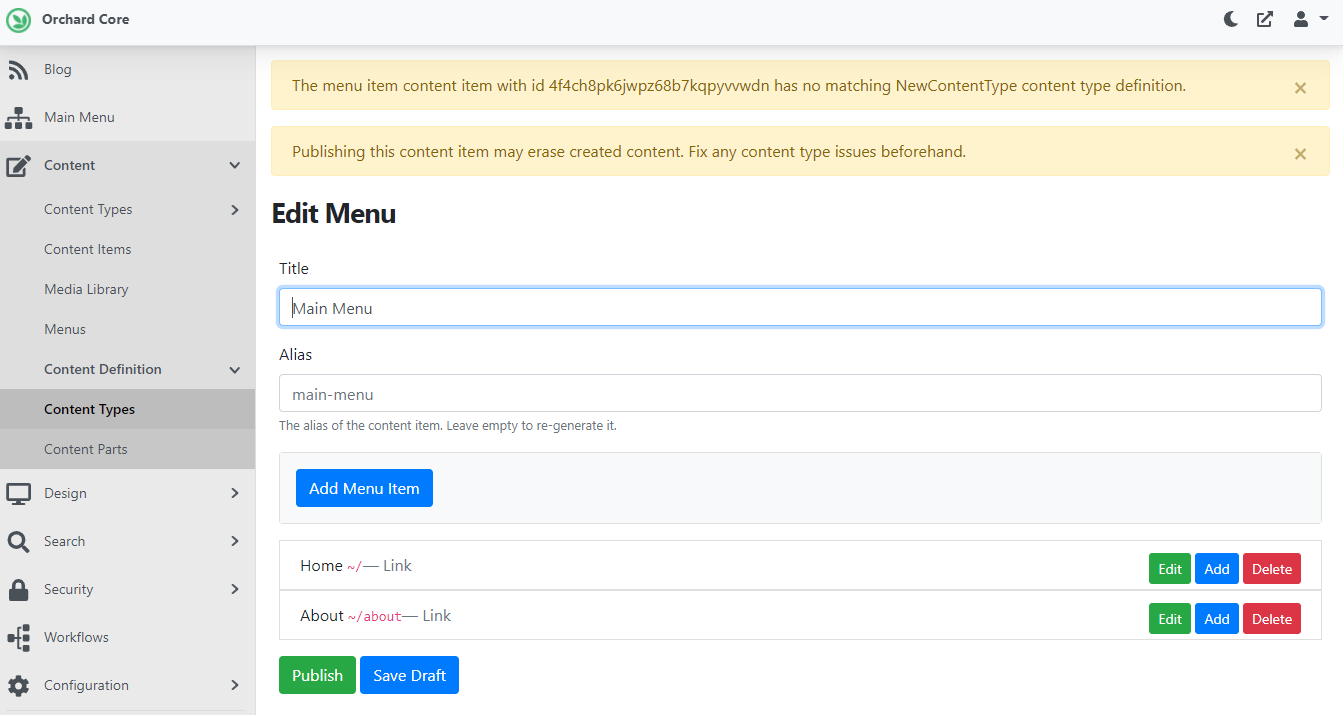Click the Add Menu Item button
Viewport: 1343px width, 715px height.
pos(364,488)
